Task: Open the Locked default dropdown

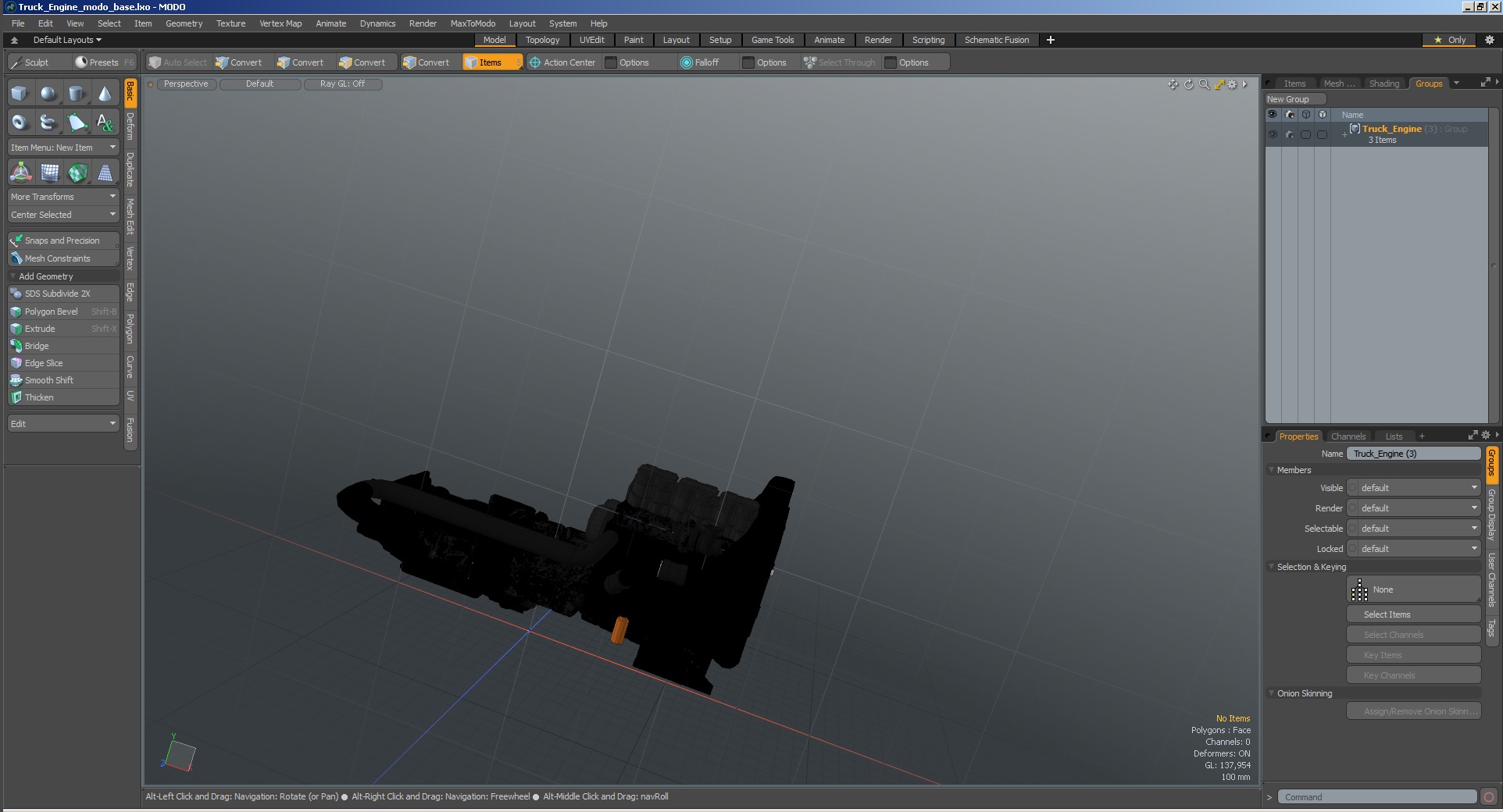Action: (x=1414, y=549)
